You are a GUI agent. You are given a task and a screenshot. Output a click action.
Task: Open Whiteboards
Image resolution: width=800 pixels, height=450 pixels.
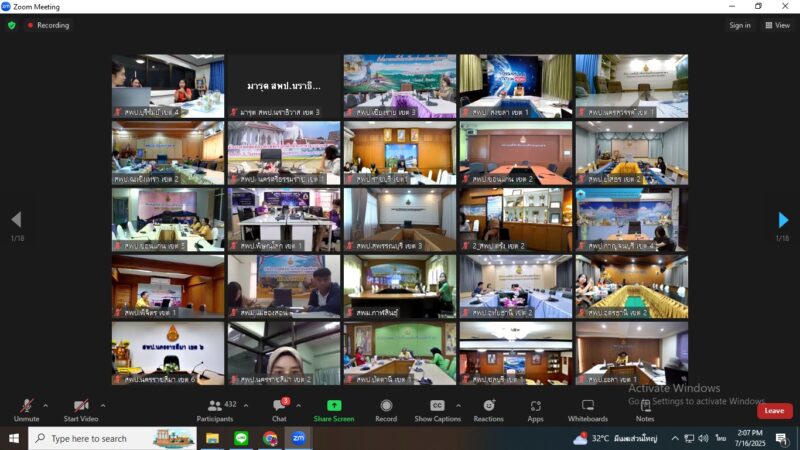point(588,406)
